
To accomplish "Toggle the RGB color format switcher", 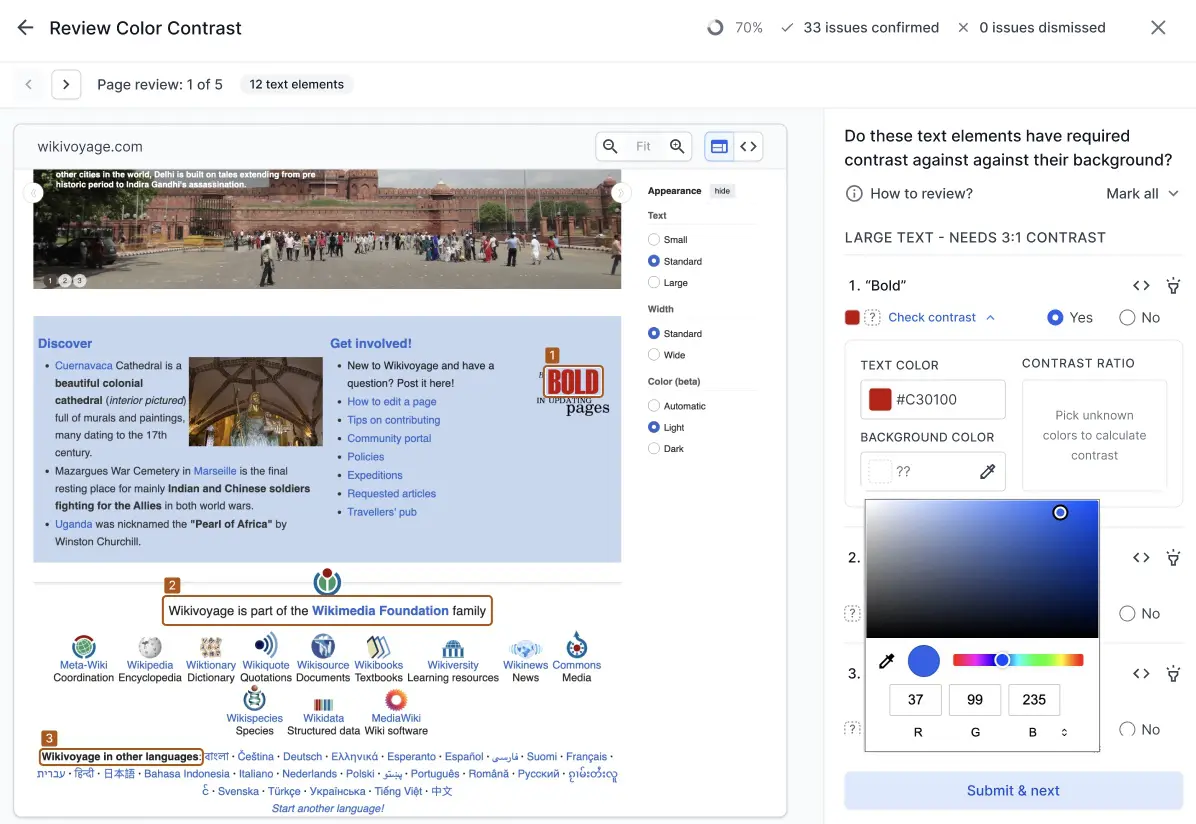I will click(1064, 733).
